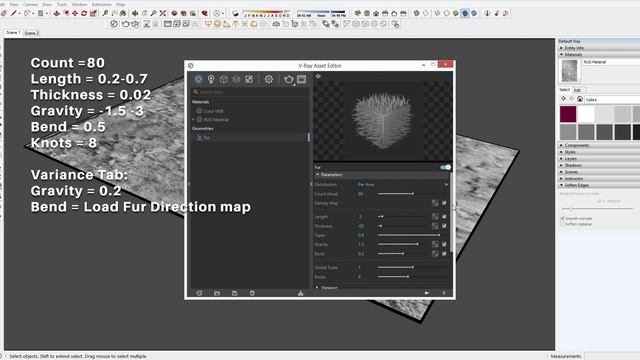Image resolution: width=640 pixels, height=360 pixels.
Task: Toggle Length map checkbox
Action: pos(444,216)
